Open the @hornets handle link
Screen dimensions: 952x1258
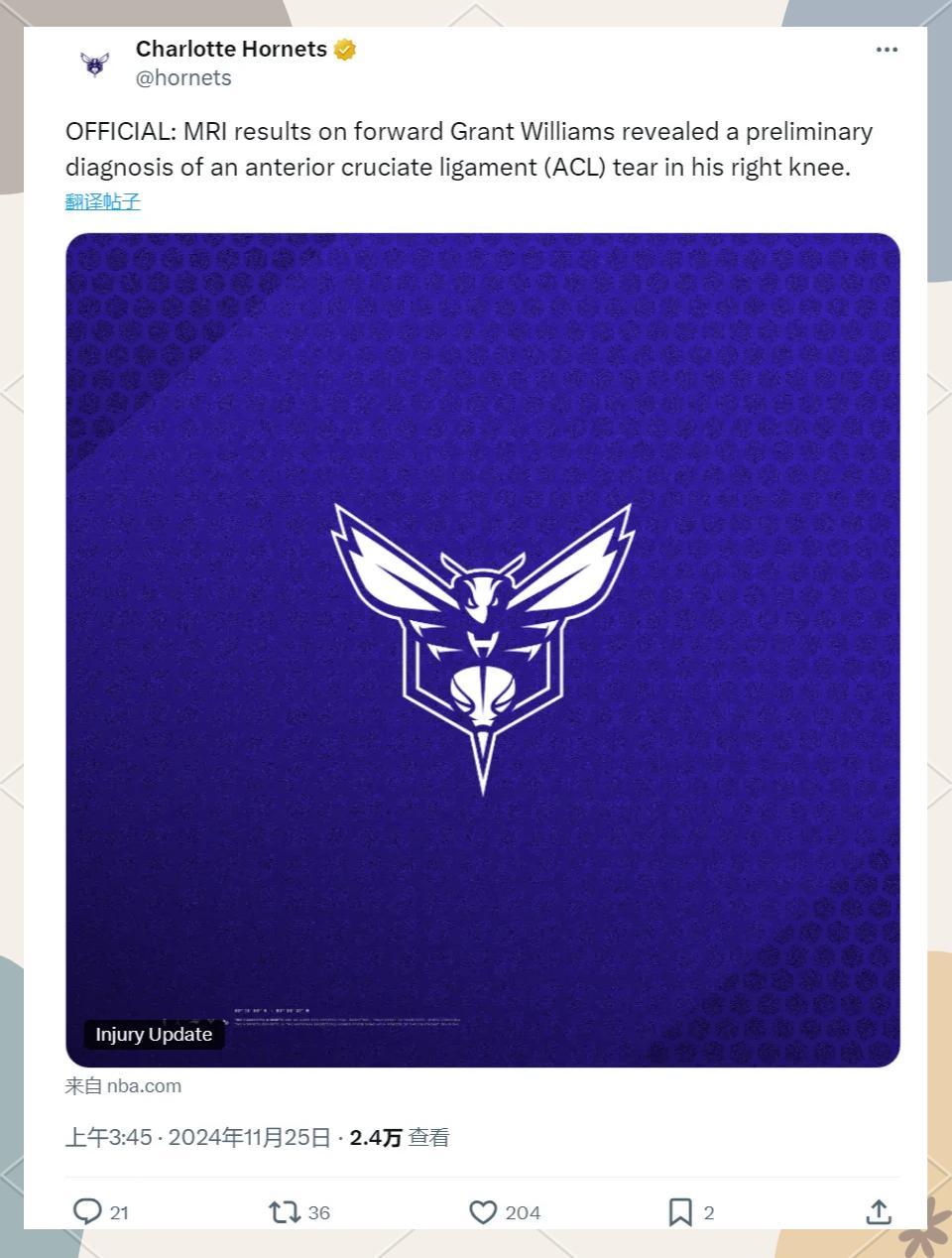pos(183,78)
